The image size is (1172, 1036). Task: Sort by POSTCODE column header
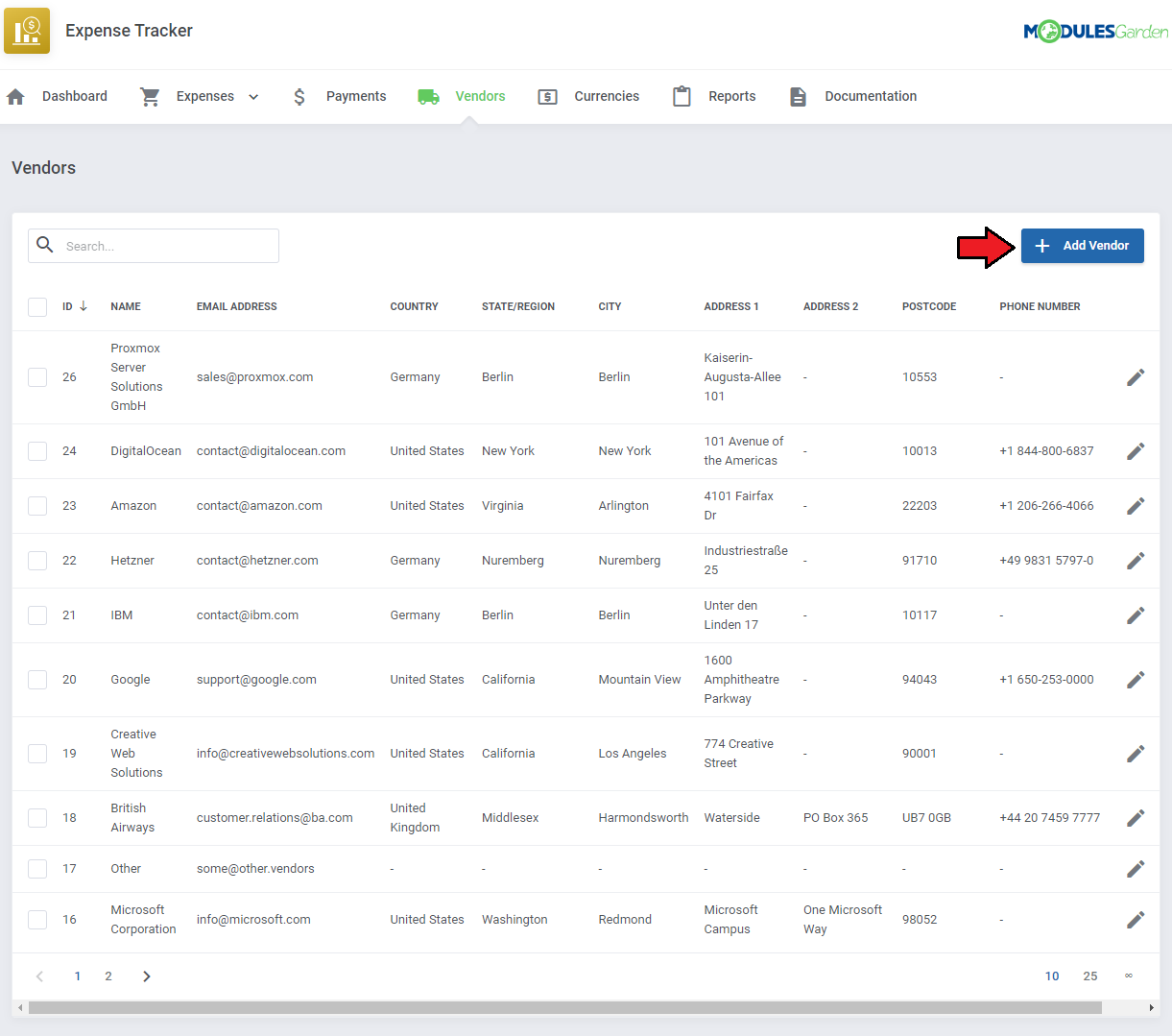point(929,307)
